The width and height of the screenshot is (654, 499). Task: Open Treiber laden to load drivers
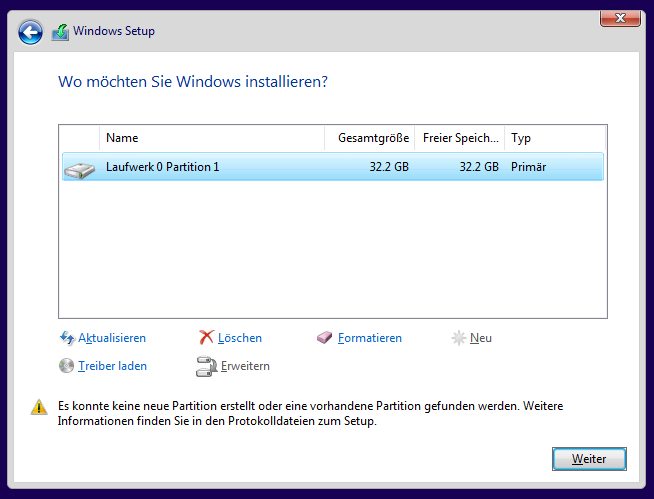112,366
